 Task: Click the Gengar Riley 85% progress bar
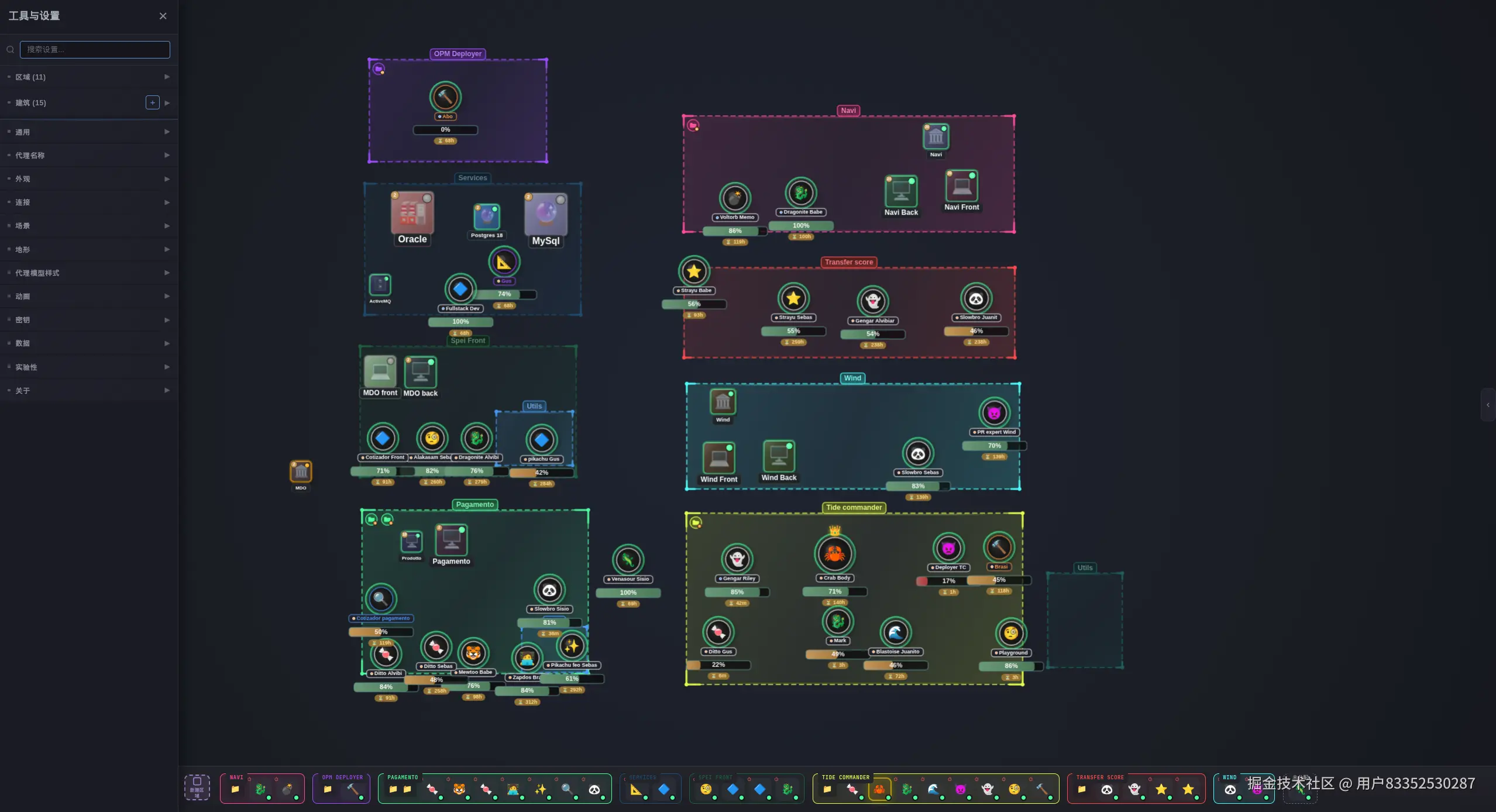737,592
